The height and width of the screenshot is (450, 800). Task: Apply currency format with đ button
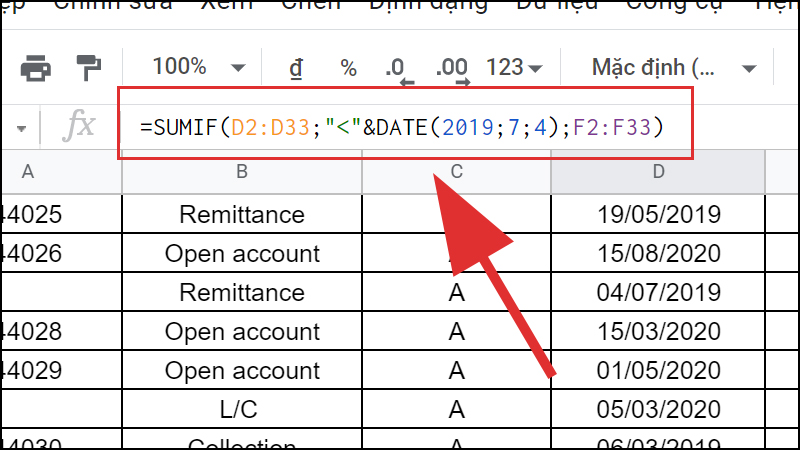296,68
